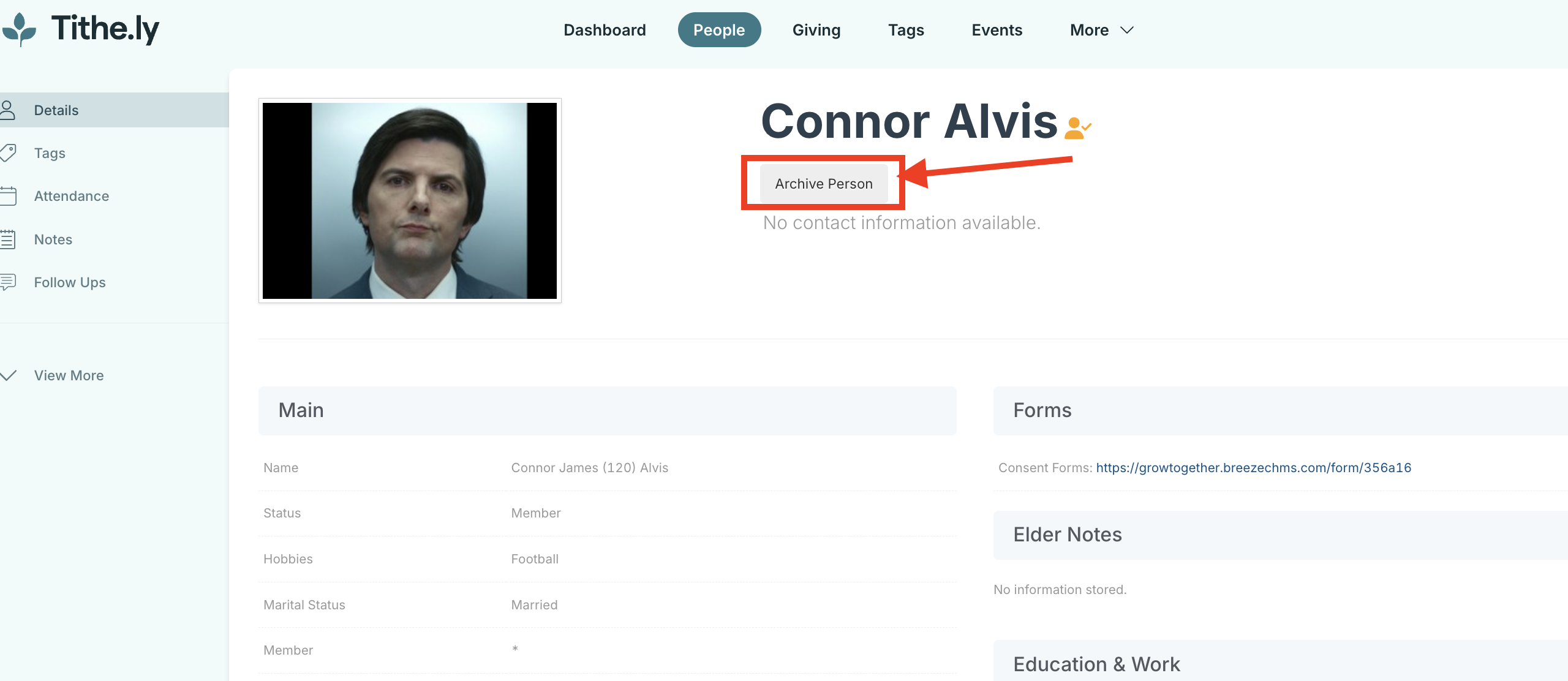Click the Tags label icon in sidebar
The image size is (1568, 681).
8,153
